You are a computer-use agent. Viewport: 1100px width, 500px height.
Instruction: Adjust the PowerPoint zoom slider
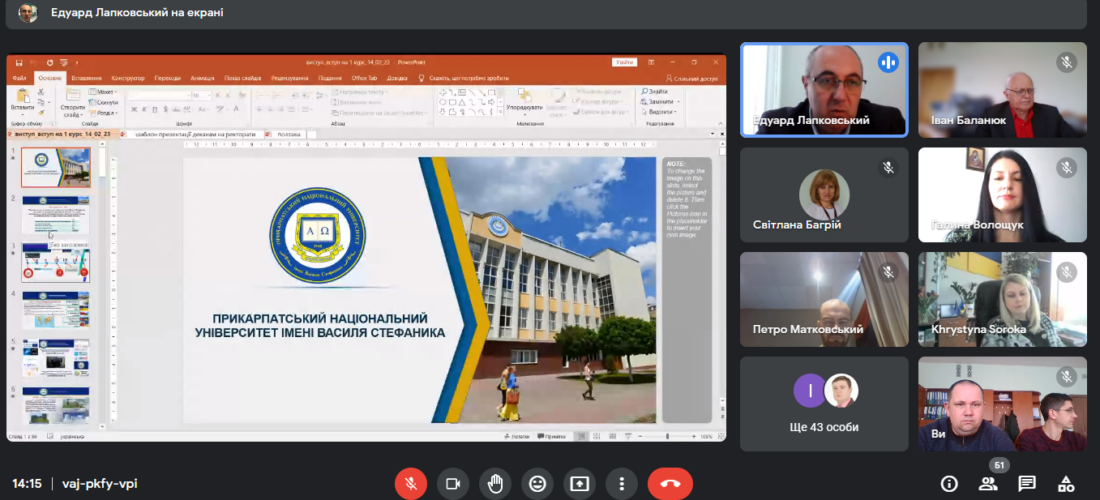click(x=668, y=437)
